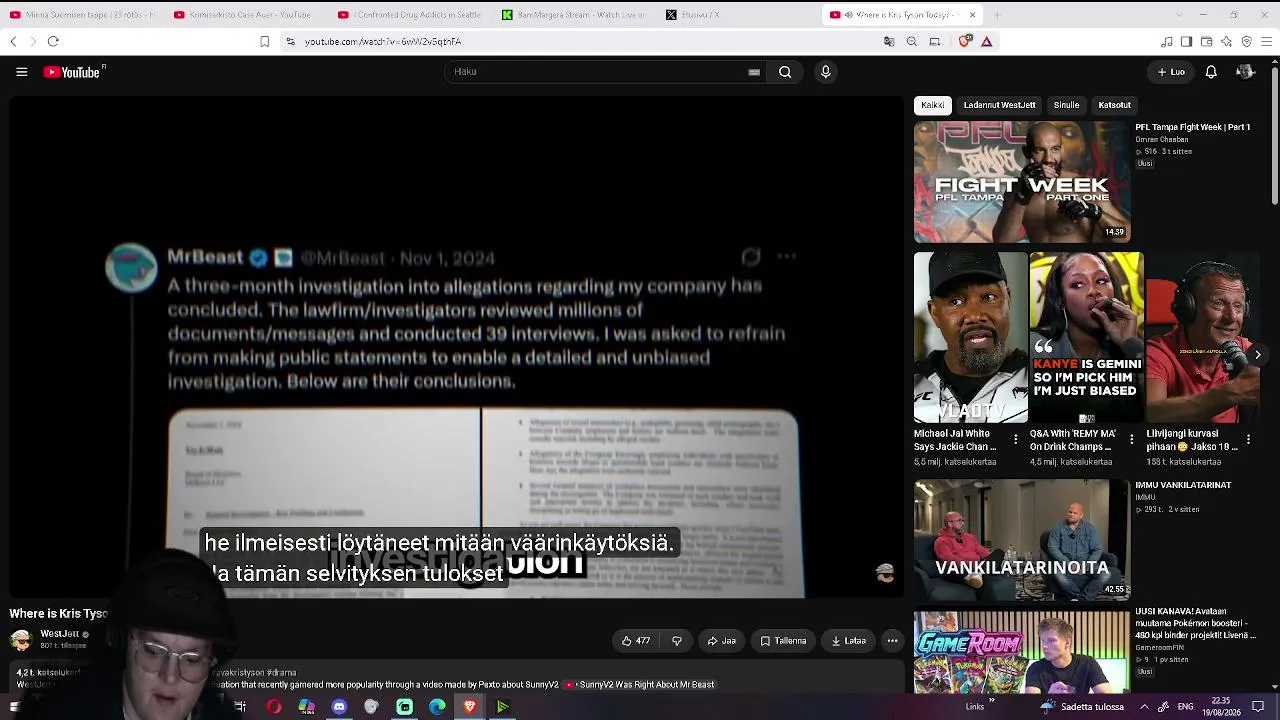Close the Where is Kris Tyson tab
1280x720 pixels.
point(972,15)
